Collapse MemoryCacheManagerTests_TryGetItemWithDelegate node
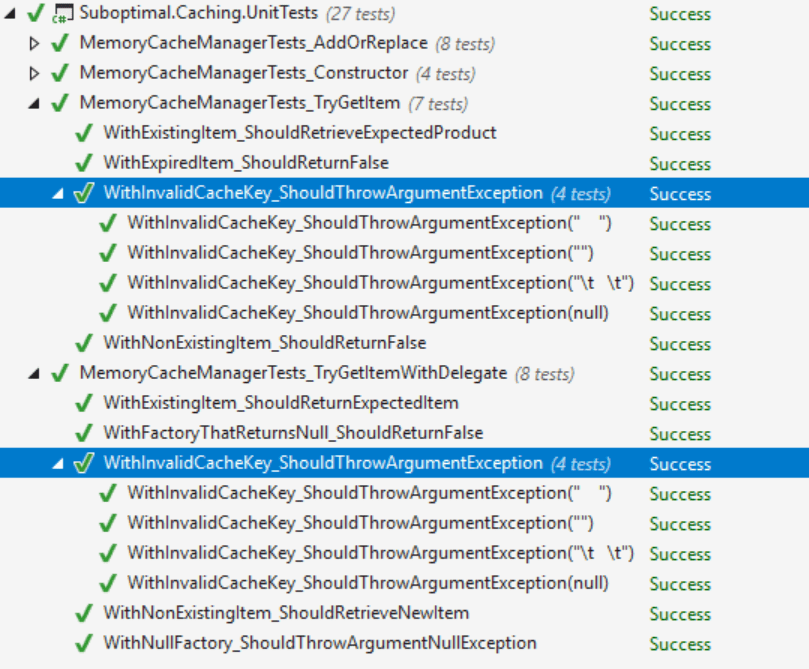809x669 pixels. point(34,373)
